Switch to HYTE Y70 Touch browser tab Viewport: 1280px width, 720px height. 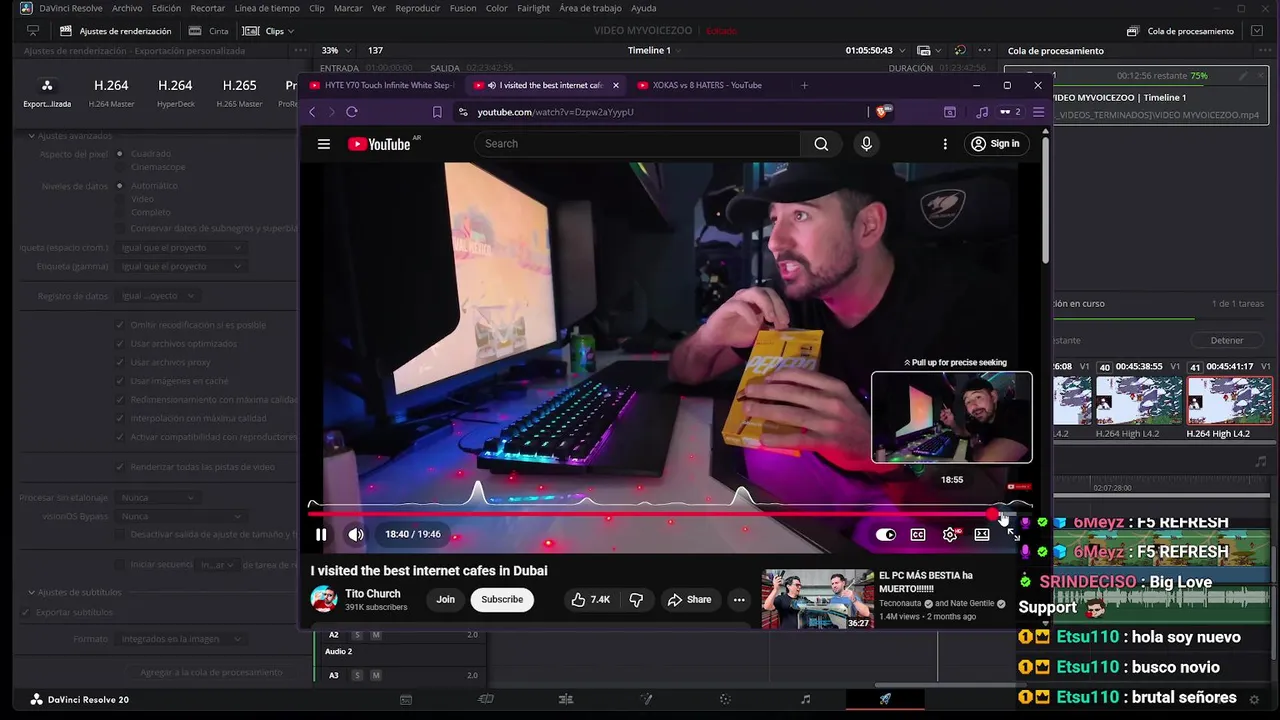click(x=383, y=85)
